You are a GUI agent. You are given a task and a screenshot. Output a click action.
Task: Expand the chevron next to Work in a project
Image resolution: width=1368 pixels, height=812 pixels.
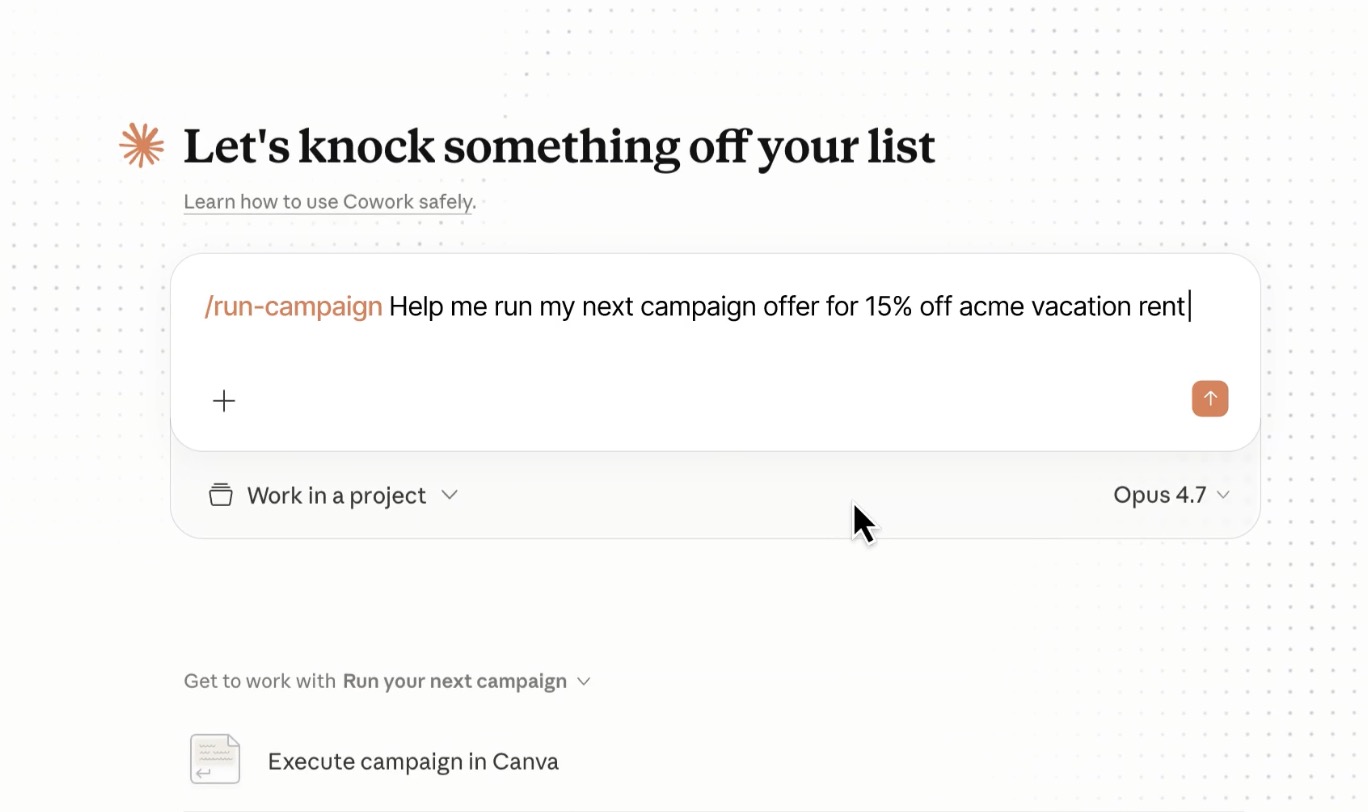[450, 495]
